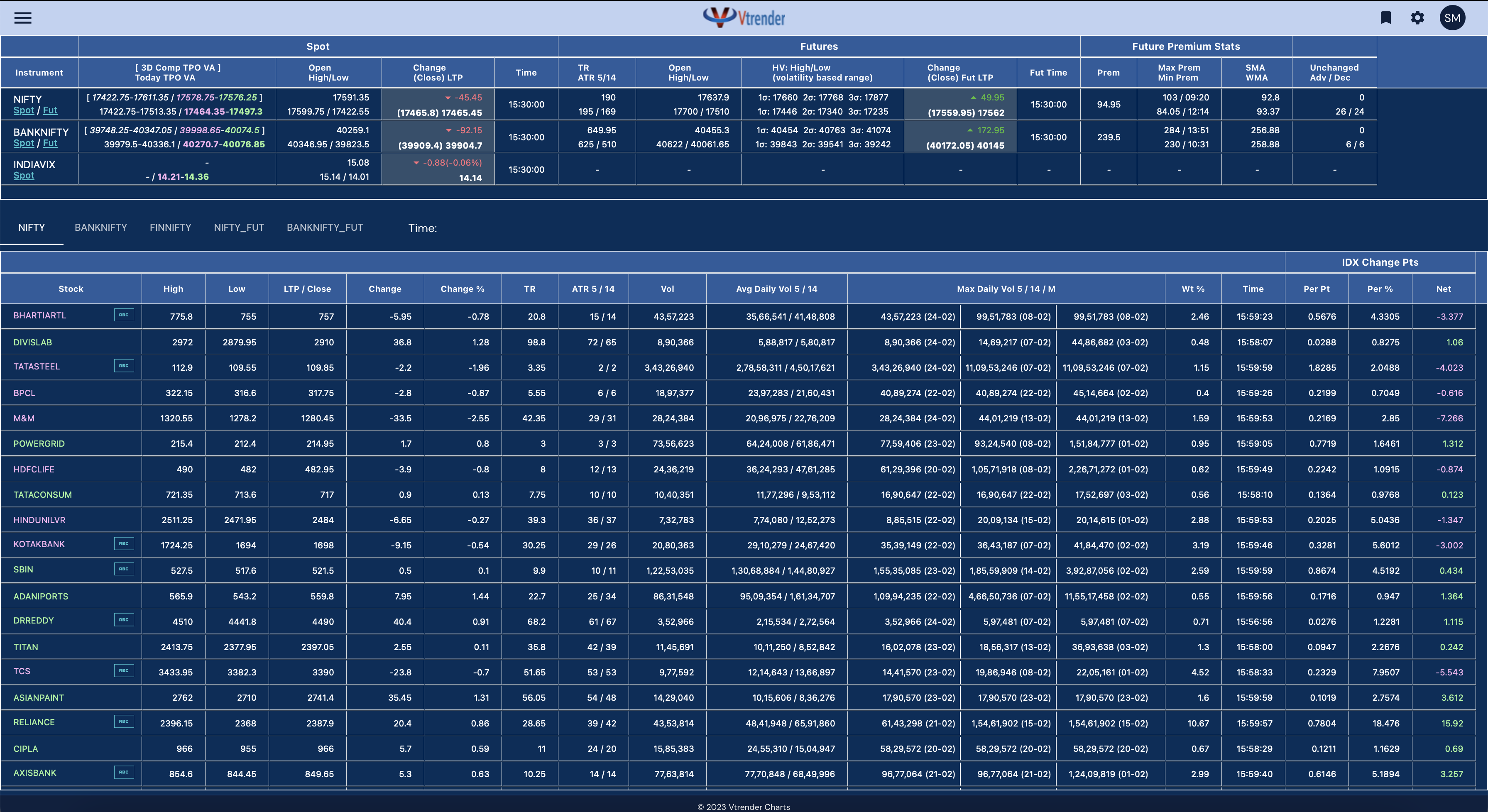Click the ABC icon beside TCS
This screenshot has height=812, width=1488.
click(x=124, y=670)
